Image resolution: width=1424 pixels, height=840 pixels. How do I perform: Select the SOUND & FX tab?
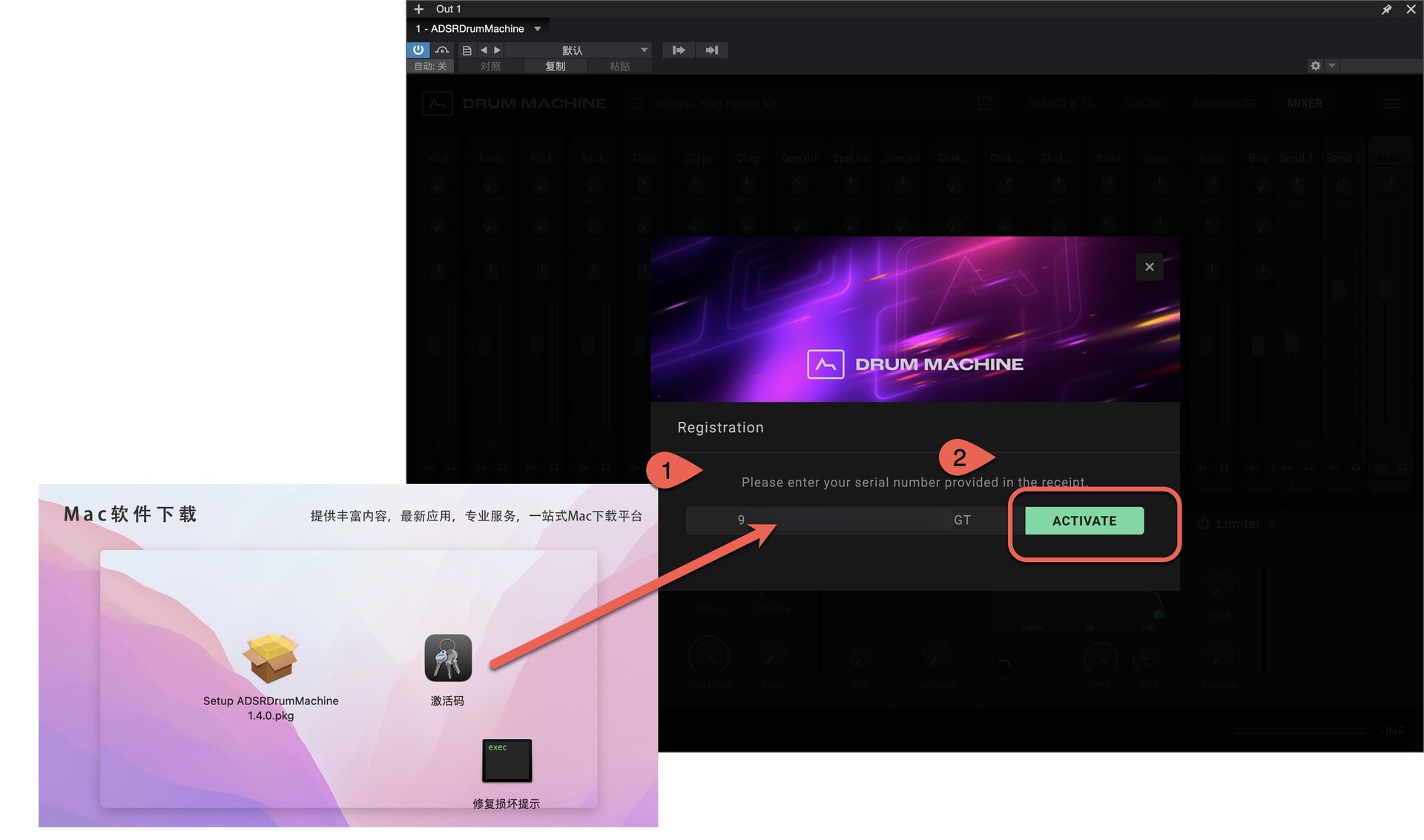1061,103
